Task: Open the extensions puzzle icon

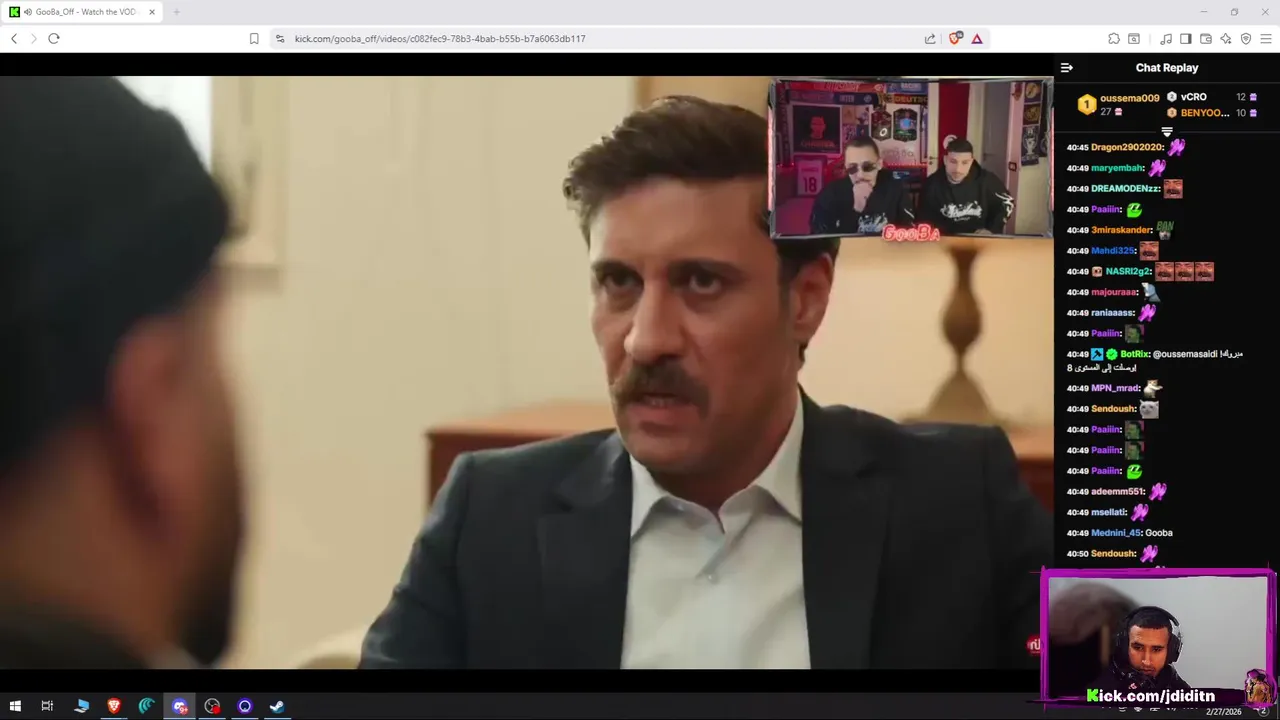Action: tap(1114, 38)
